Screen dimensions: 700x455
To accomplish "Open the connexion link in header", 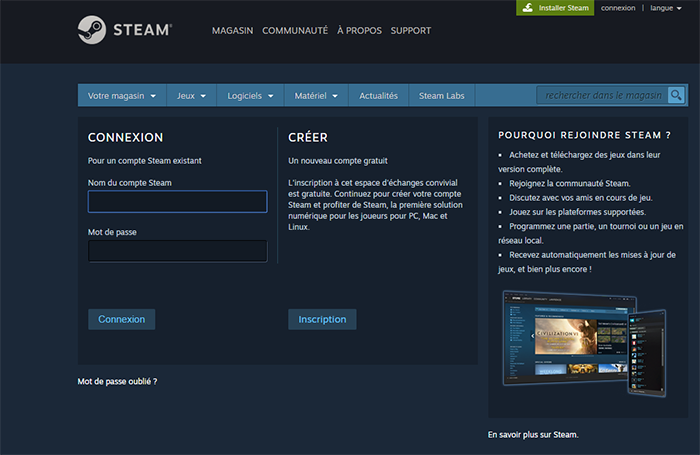I will tap(618, 8).
